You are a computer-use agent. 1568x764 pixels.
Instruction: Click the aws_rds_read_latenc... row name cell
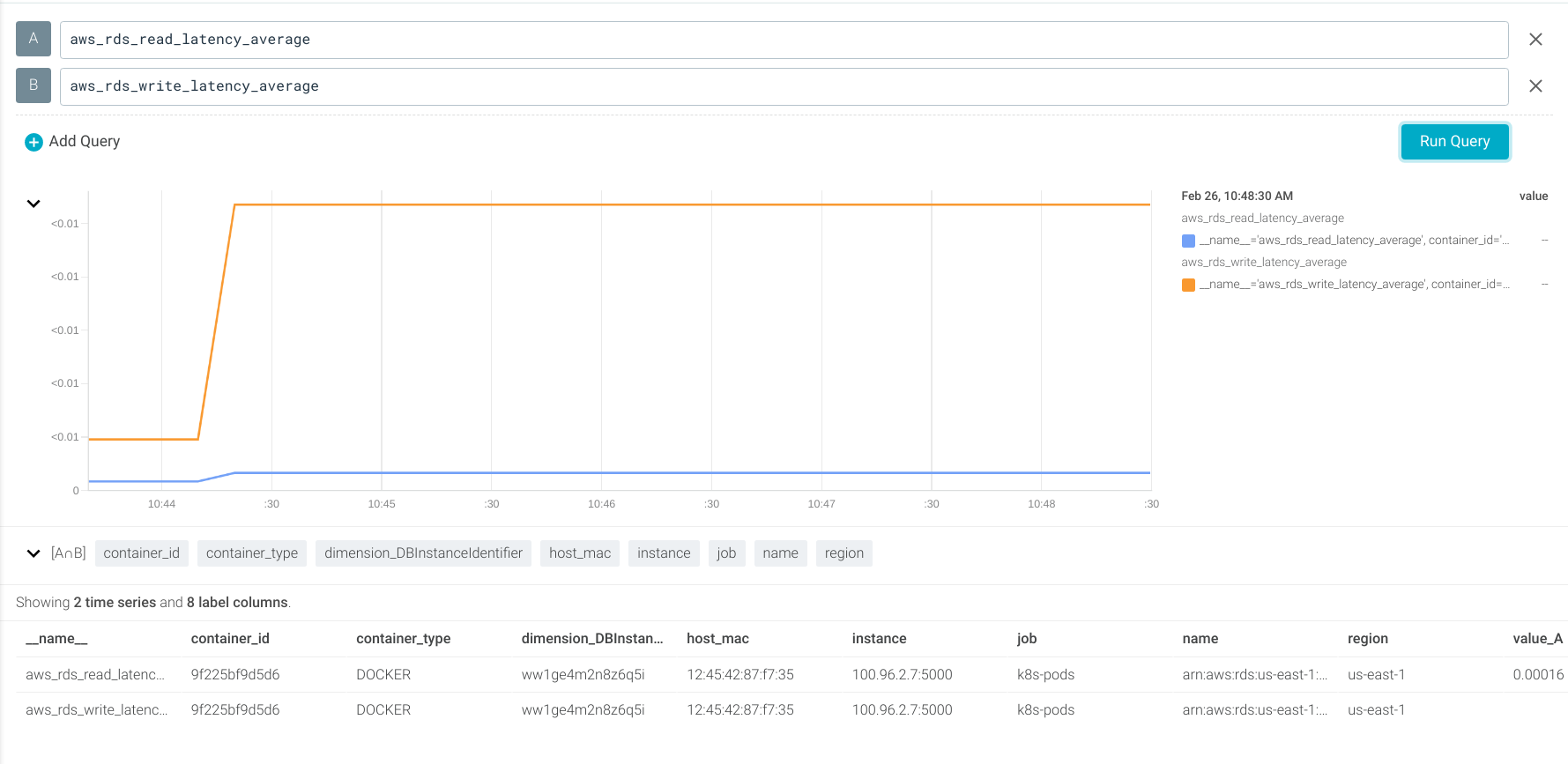pyautogui.click(x=95, y=675)
